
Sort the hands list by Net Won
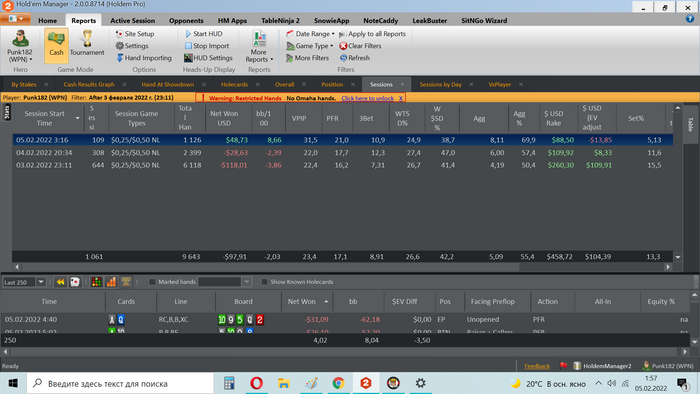click(x=307, y=302)
